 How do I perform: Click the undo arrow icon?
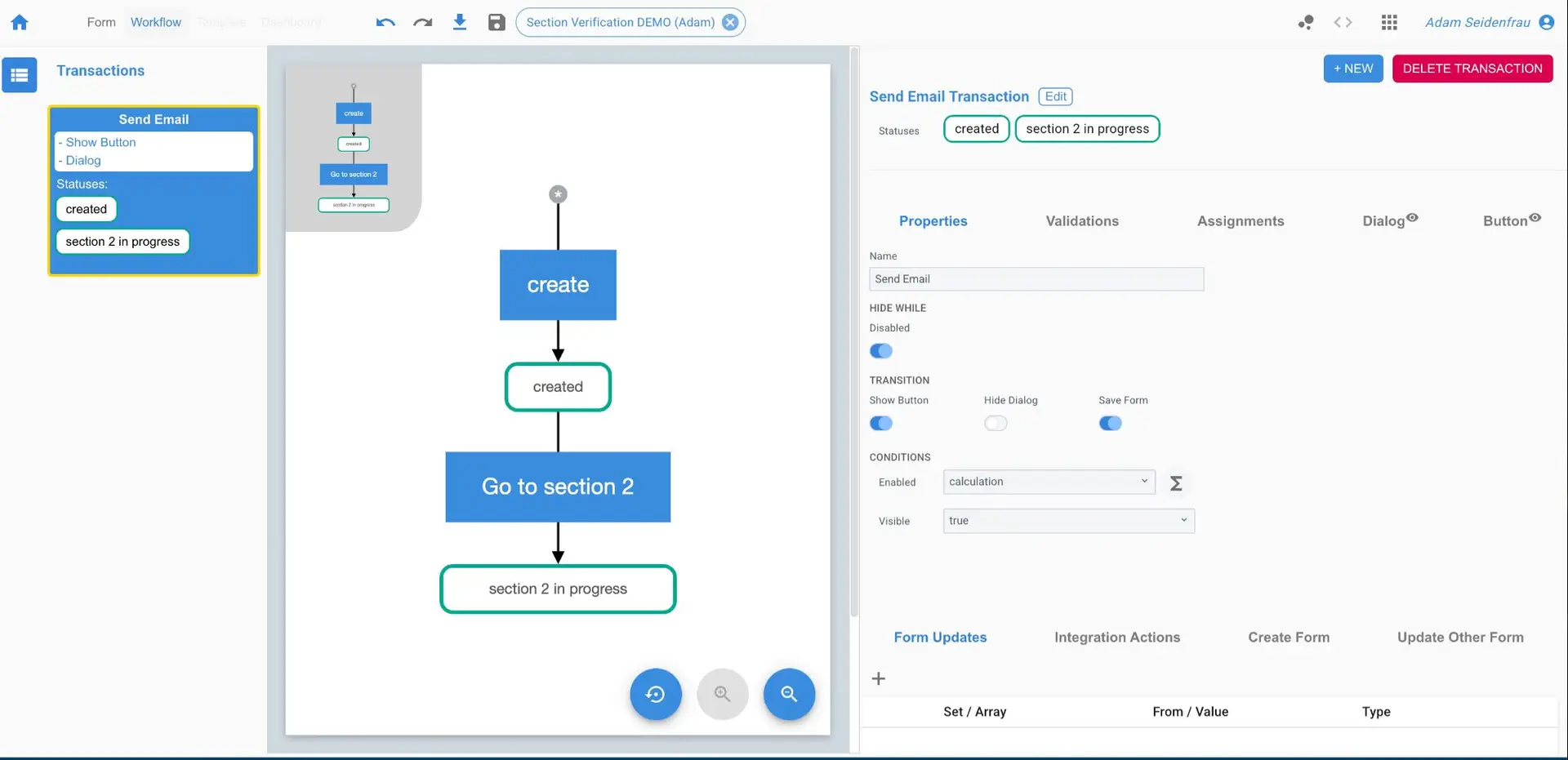point(384,22)
